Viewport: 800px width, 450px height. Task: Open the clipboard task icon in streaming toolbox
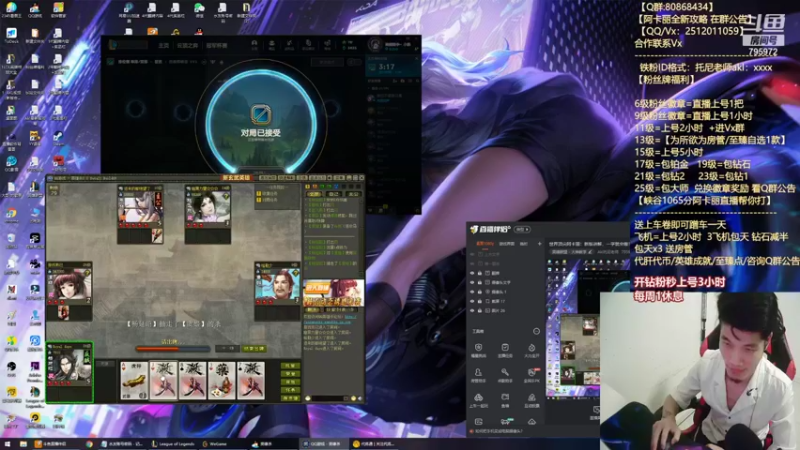click(x=505, y=350)
